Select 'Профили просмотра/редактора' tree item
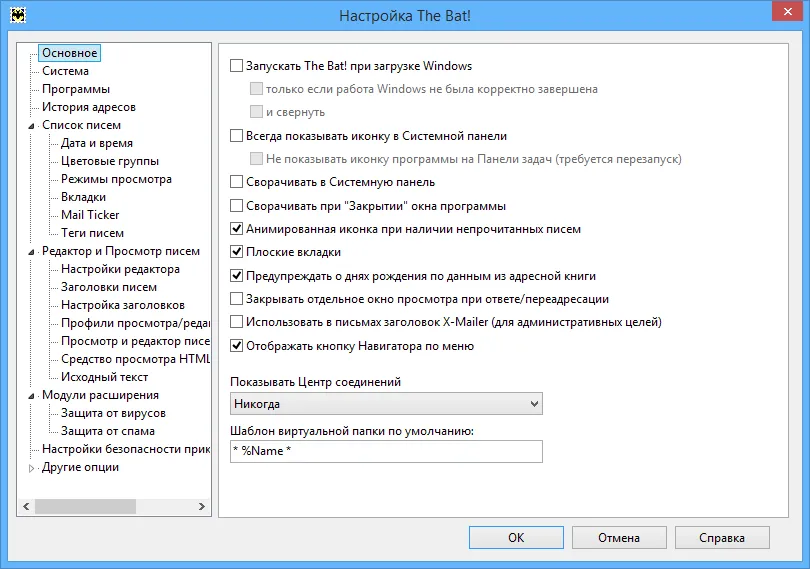Screen dimensions: 810x569 coord(135,324)
